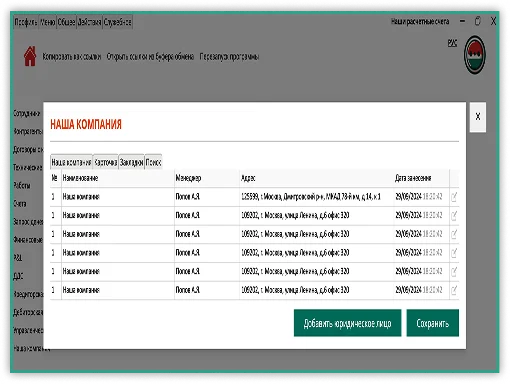This screenshot has width=510, height=384.
Task: Click Копировать как ссылку in the toolbar
Action: pyautogui.click(x=71, y=57)
